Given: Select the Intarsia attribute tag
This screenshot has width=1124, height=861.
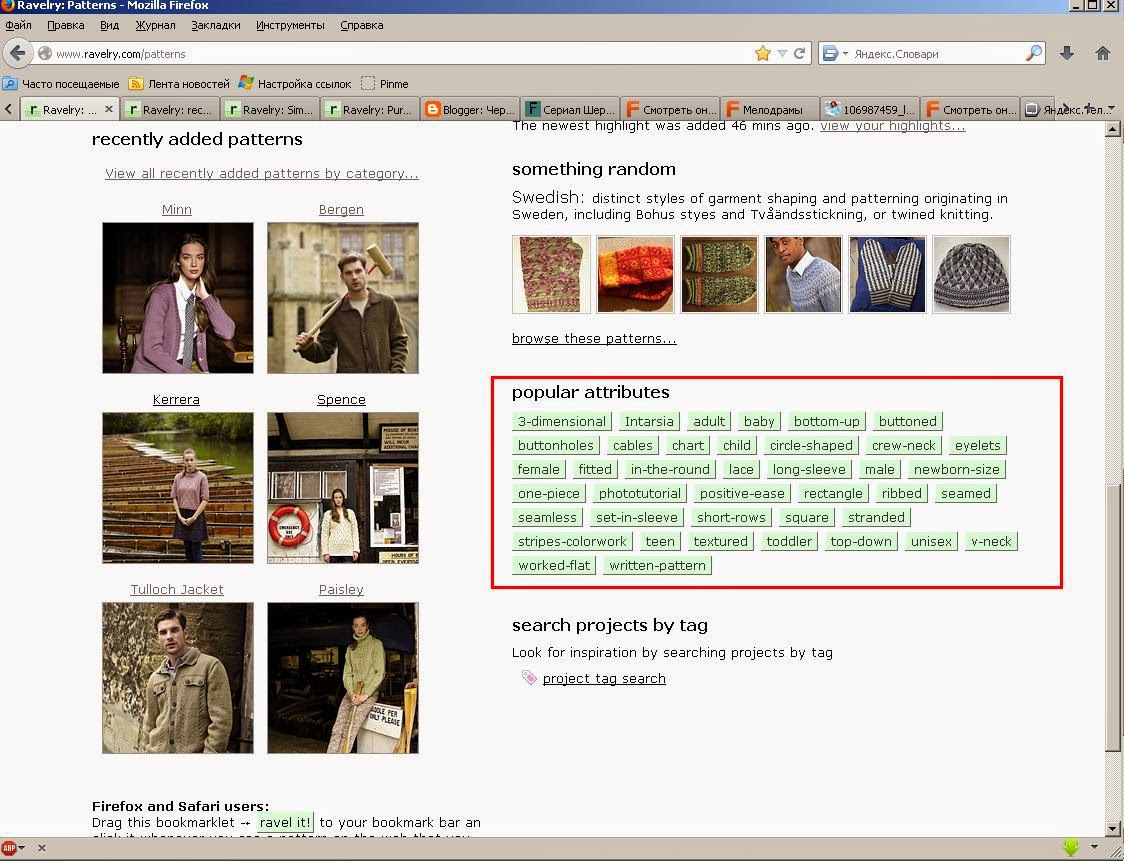Looking at the screenshot, I should click(x=649, y=422).
